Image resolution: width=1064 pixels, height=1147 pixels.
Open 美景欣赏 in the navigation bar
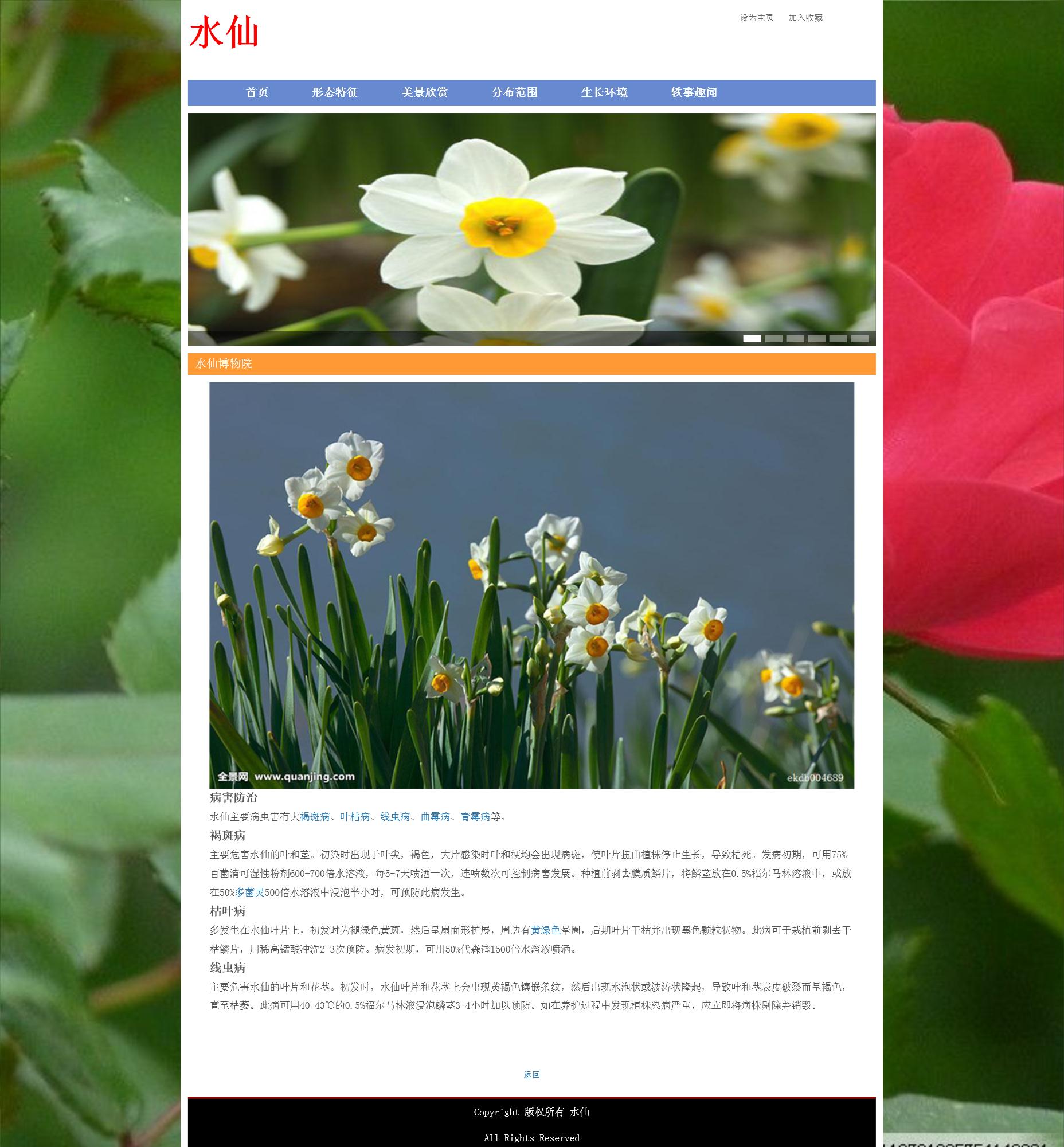tap(424, 93)
